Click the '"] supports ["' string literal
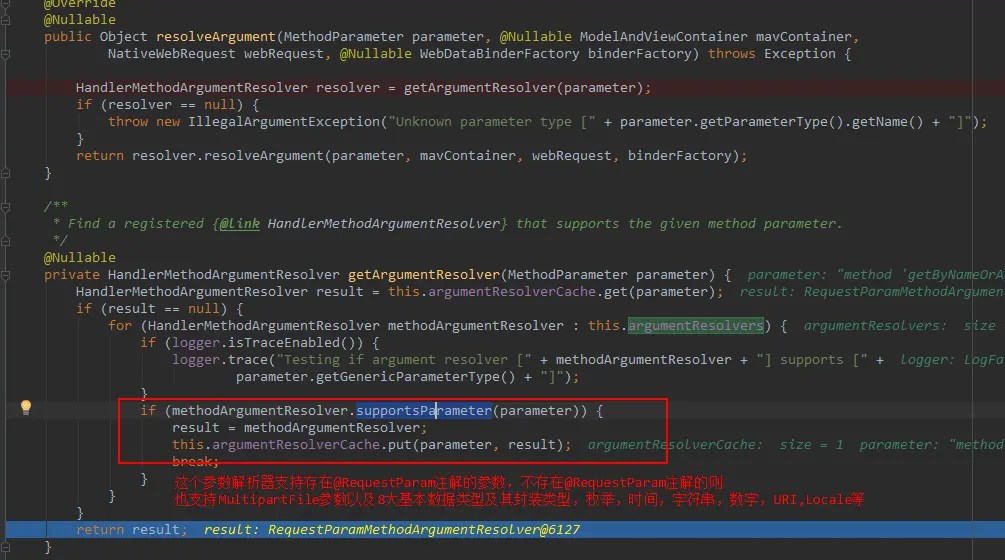This screenshot has height=560, width=1005. click(x=811, y=359)
